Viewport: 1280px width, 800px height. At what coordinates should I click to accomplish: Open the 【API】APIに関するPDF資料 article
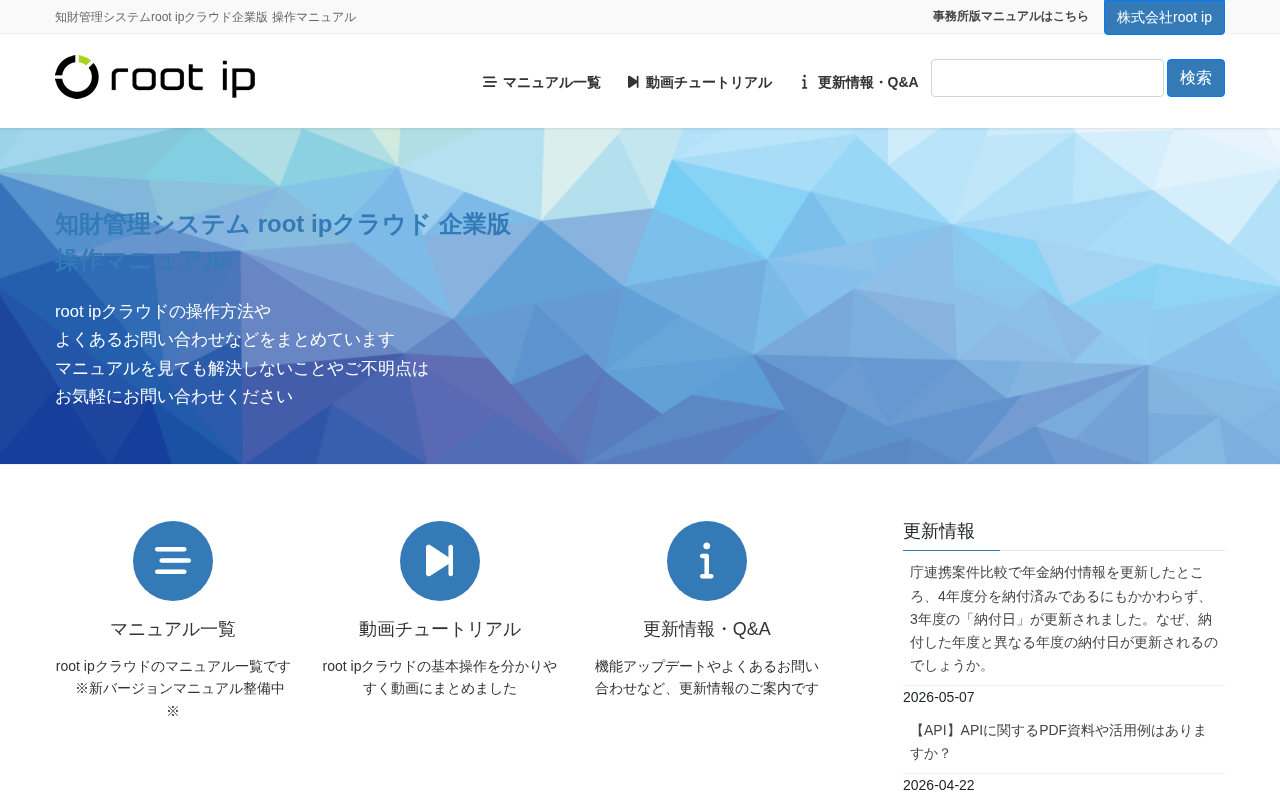(1059, 741)
